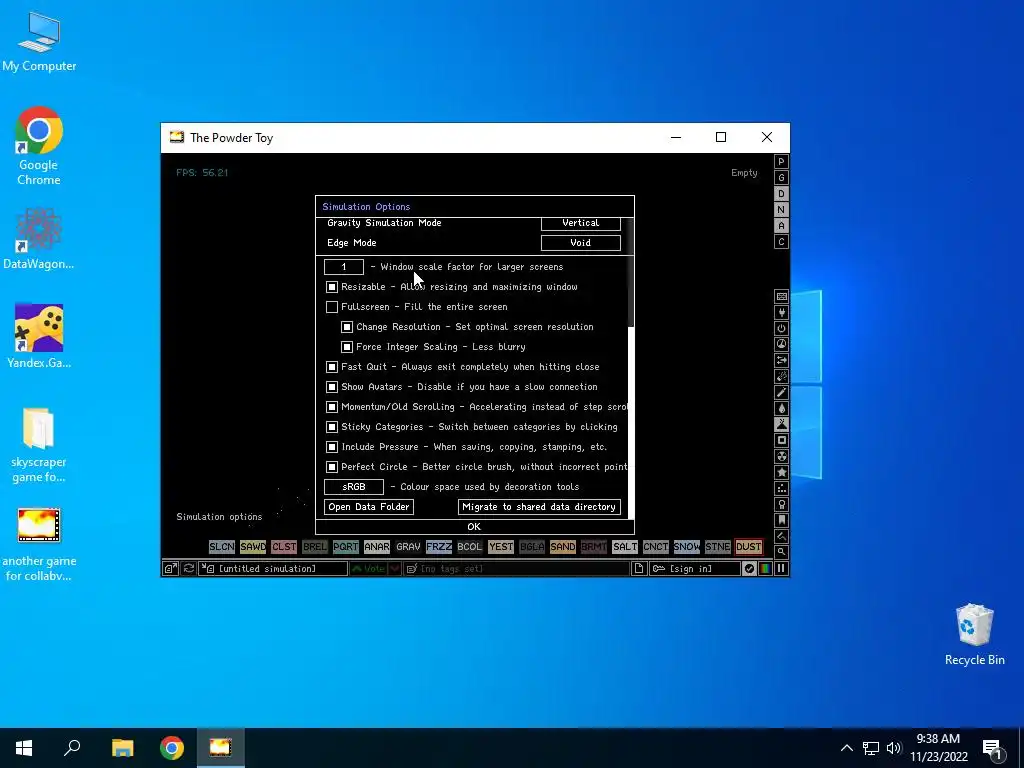The height and width of the screenshot is (768, 1024).
Task: Open the Electronics category plug icon
Action: (x=781, y=312)
